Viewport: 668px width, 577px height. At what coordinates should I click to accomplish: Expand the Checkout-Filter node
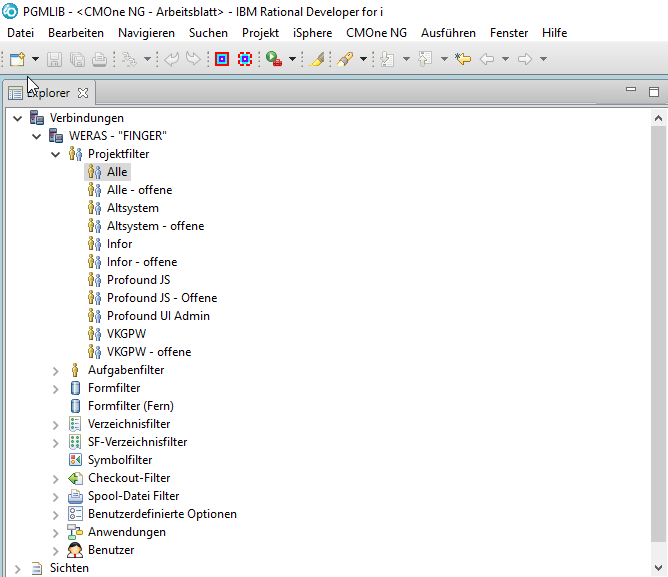pos(56,479)
